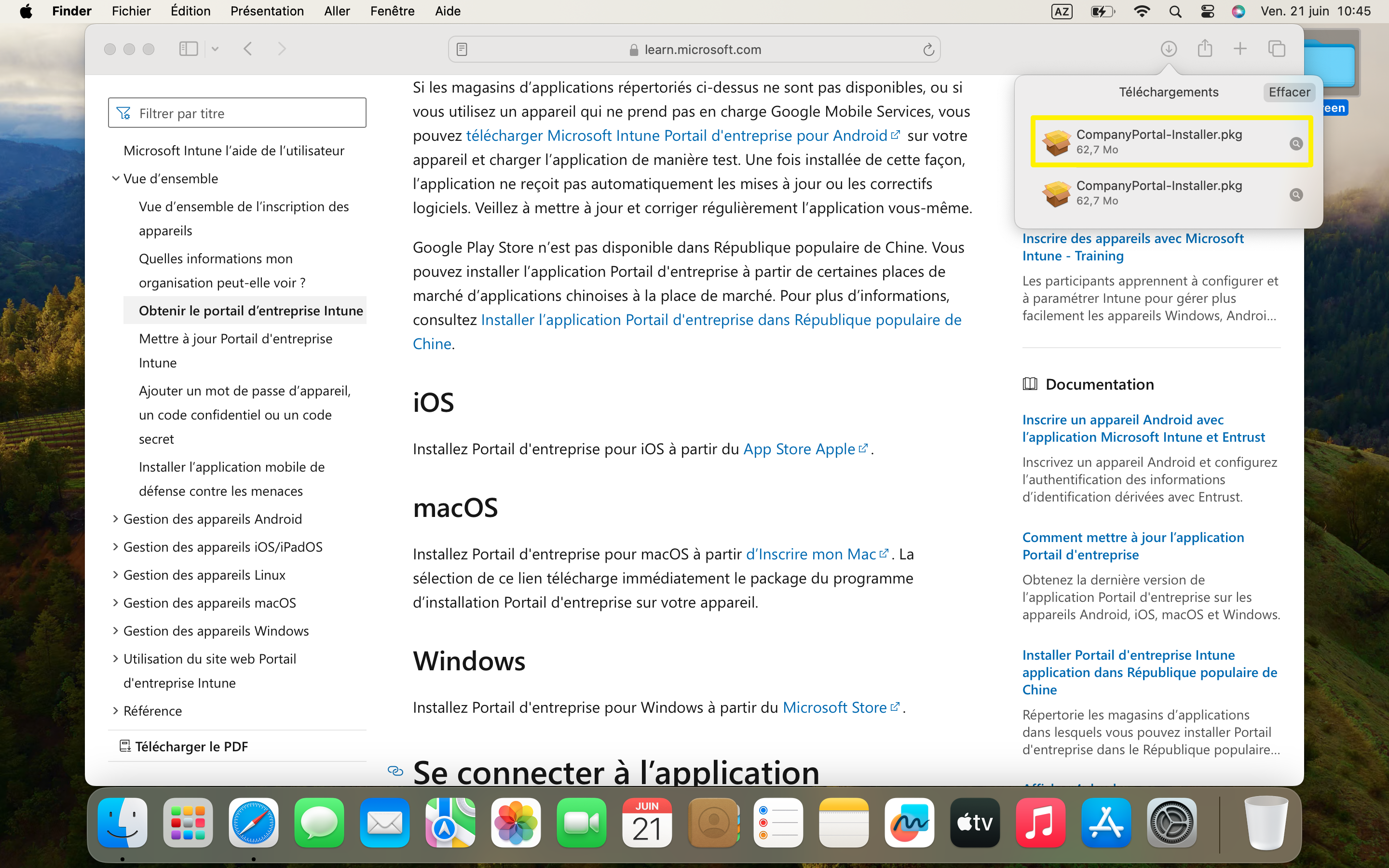Screen dimensions: 1389x868
Task: Open a new tab with plus icon
Action: point(1240,49)
